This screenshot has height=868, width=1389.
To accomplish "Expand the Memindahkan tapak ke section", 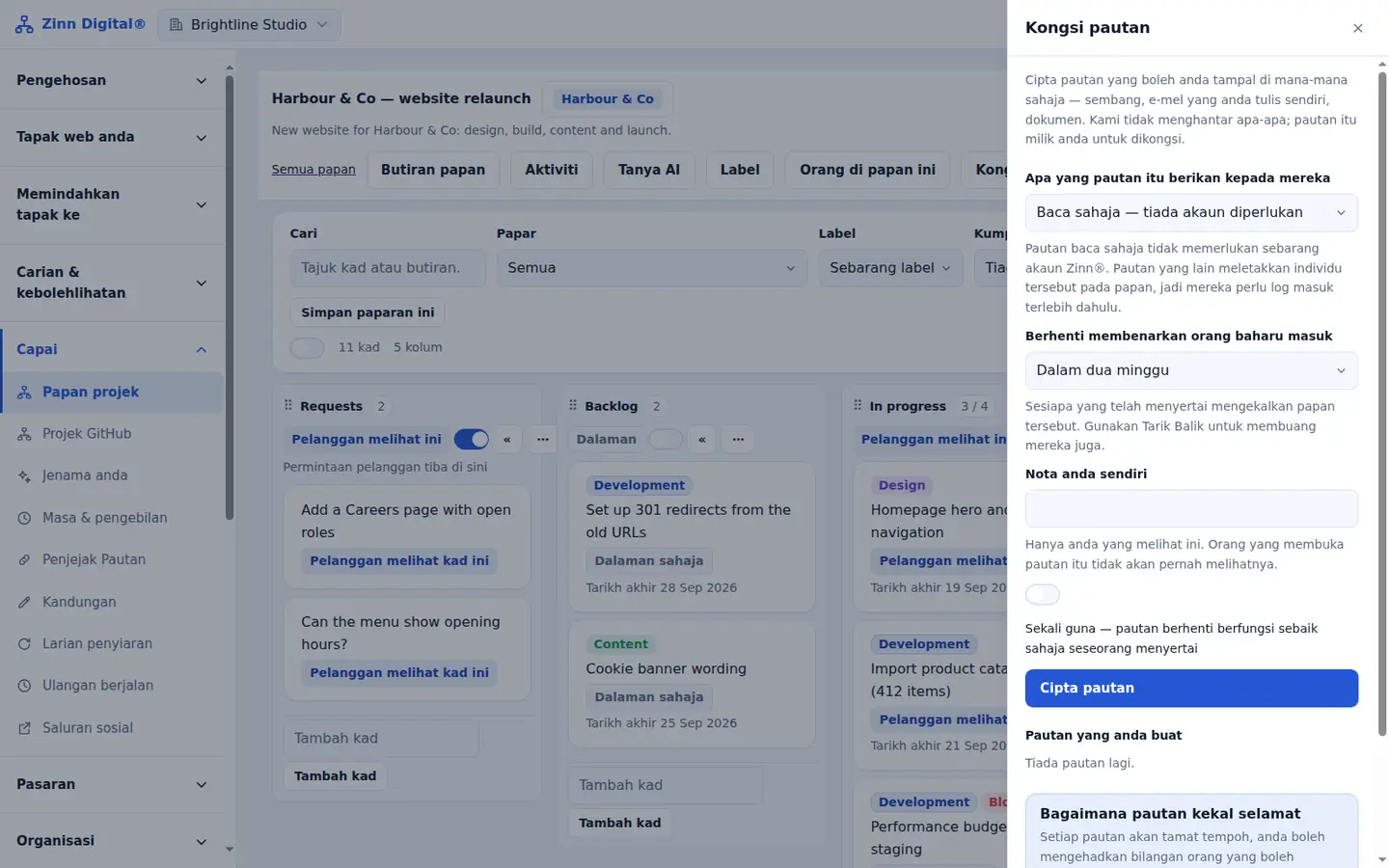I will point(112,204).
